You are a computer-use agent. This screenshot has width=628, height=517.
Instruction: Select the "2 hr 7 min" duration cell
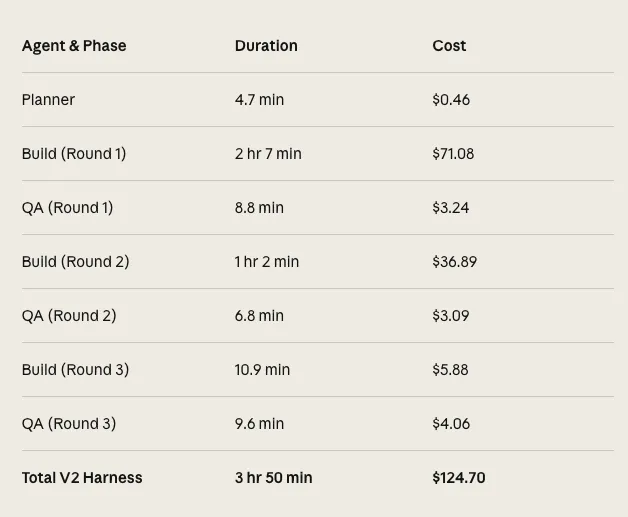(268, 154)
